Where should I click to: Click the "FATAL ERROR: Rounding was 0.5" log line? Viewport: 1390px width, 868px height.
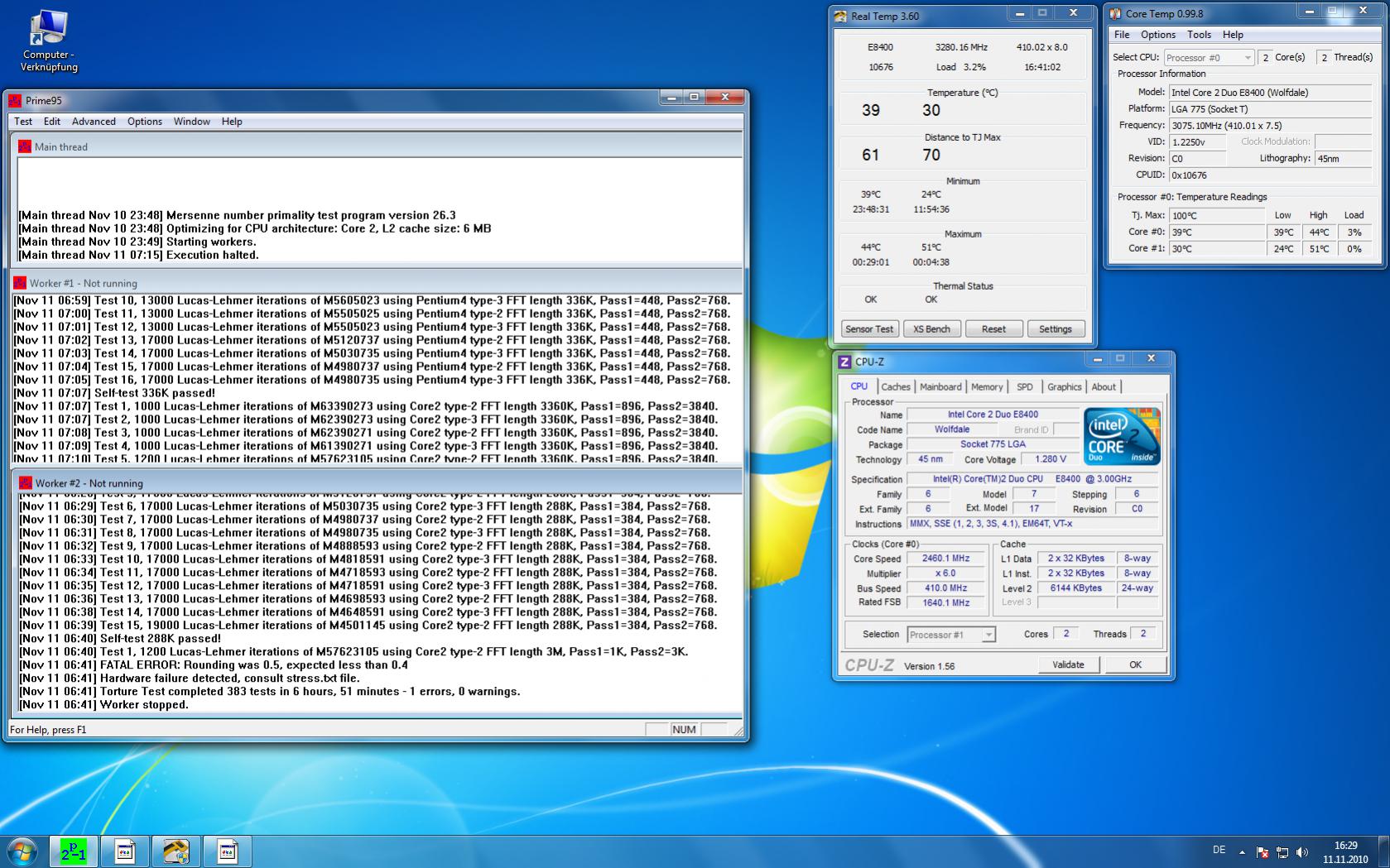(x=214, y=664)
